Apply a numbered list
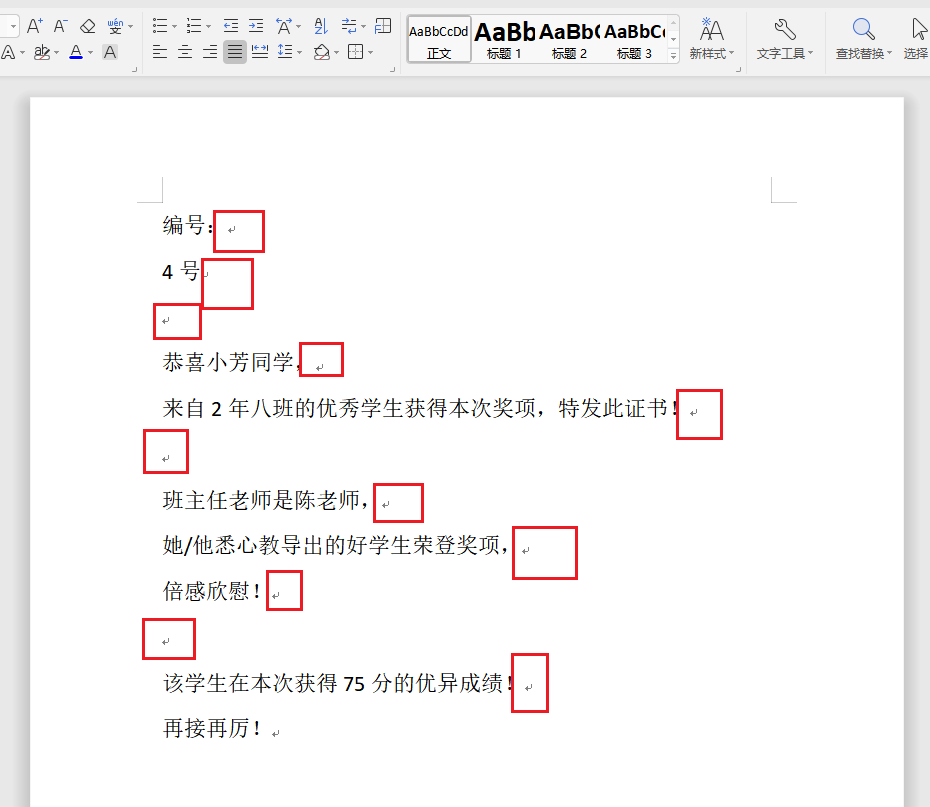The height and width of the screenshot is (807, 930). tap(194, 25)
